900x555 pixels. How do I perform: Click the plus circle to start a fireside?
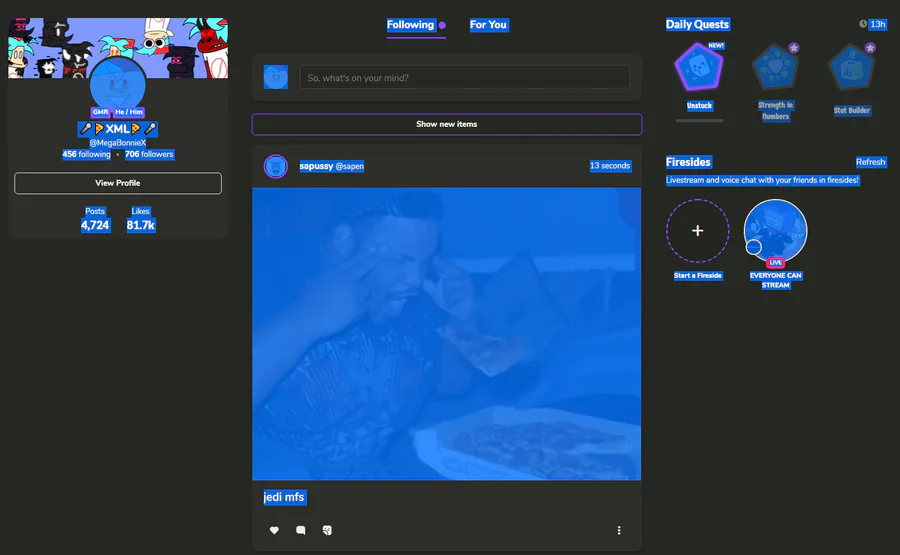697,231
